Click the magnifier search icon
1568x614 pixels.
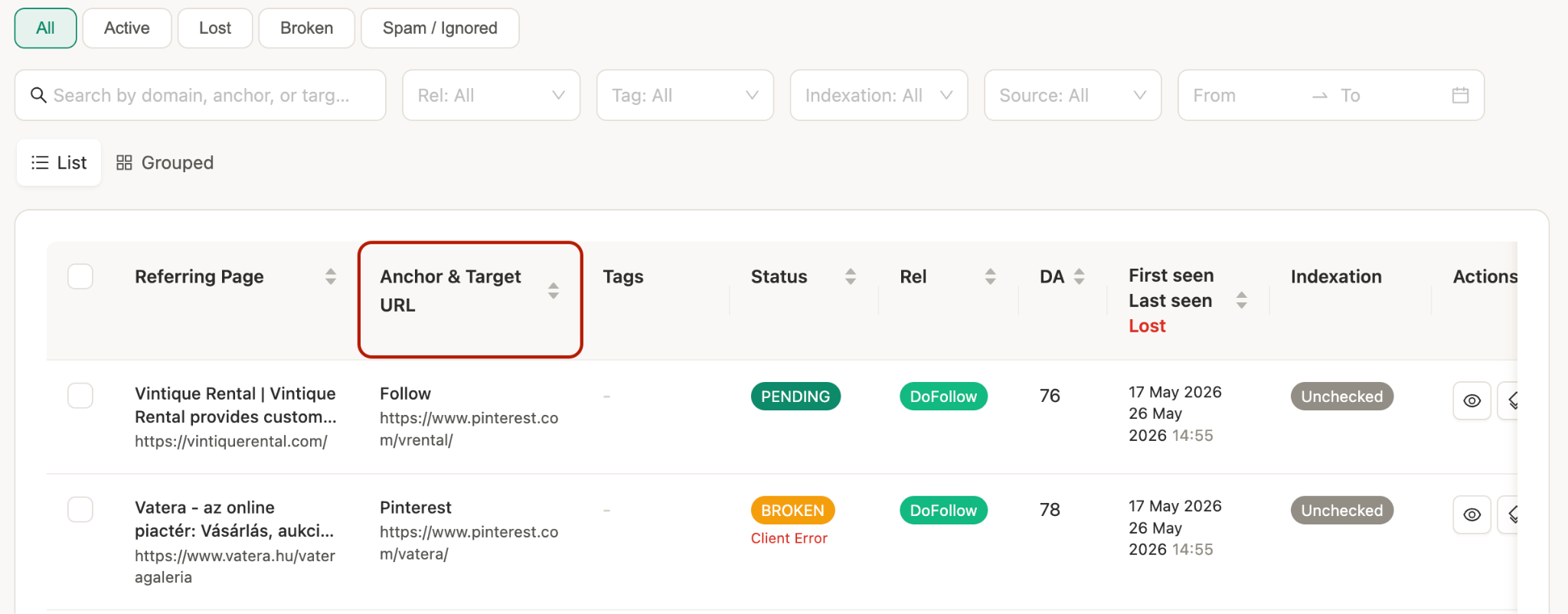pos(38,95)
